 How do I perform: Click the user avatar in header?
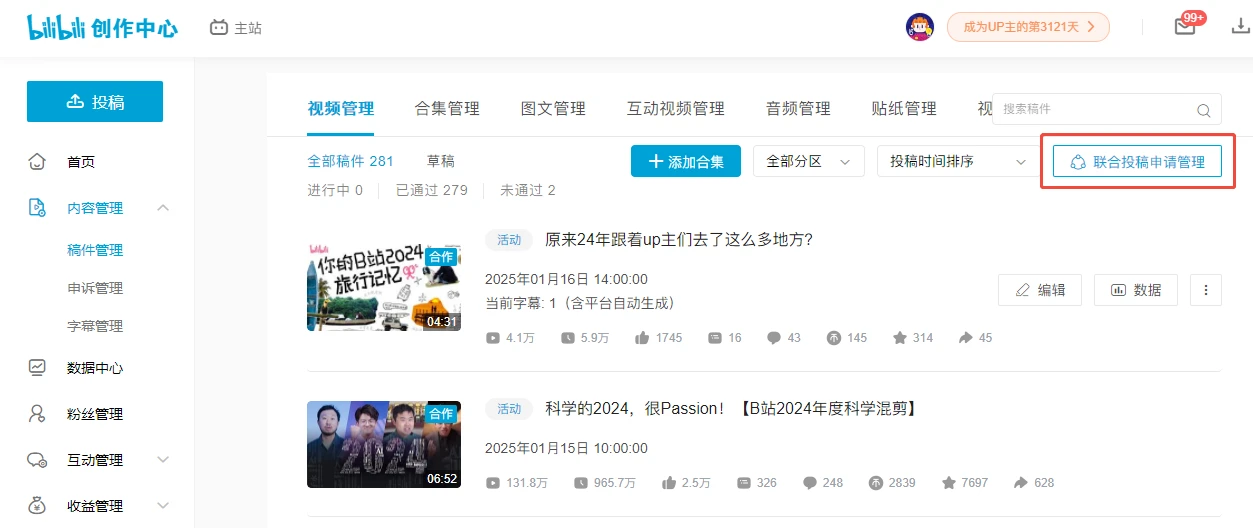(x=919, y=27)
